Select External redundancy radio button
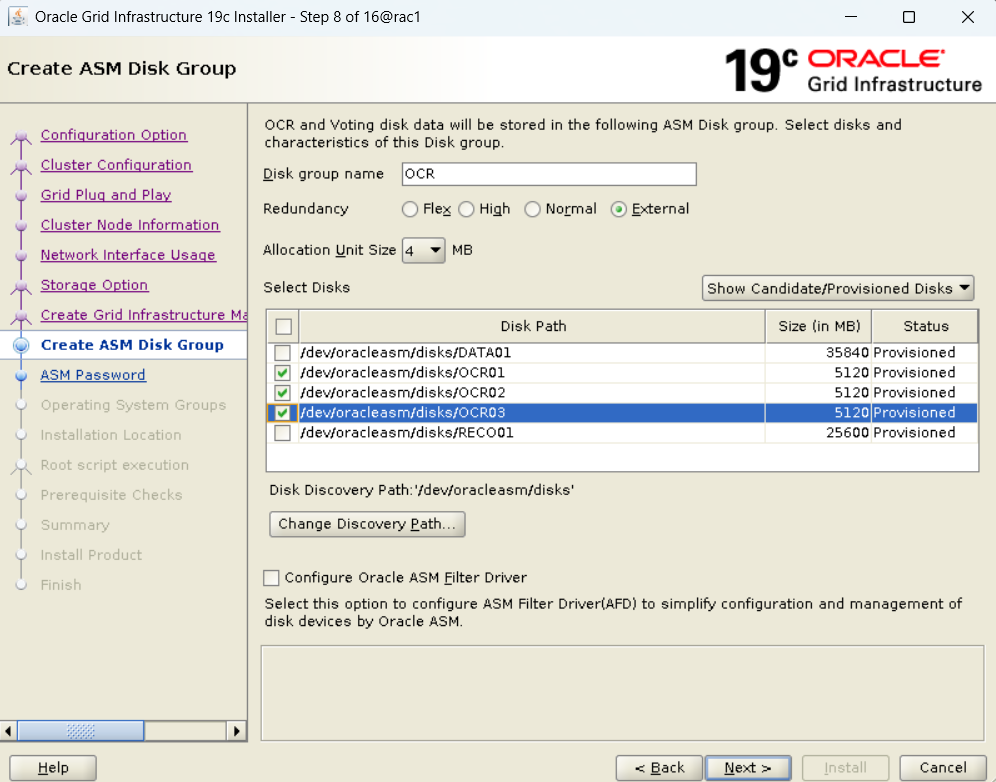996x782 pixels. pyautogui.click(x=619, y=209)
